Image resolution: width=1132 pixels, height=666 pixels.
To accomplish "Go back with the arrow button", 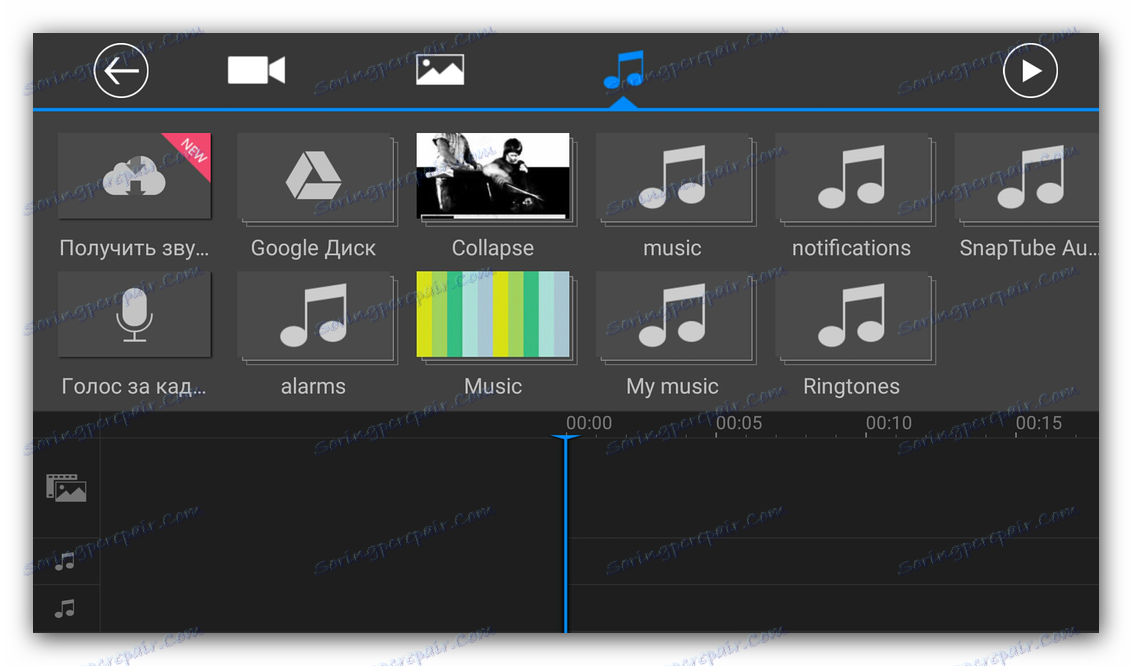I will [x=121, y=71].
